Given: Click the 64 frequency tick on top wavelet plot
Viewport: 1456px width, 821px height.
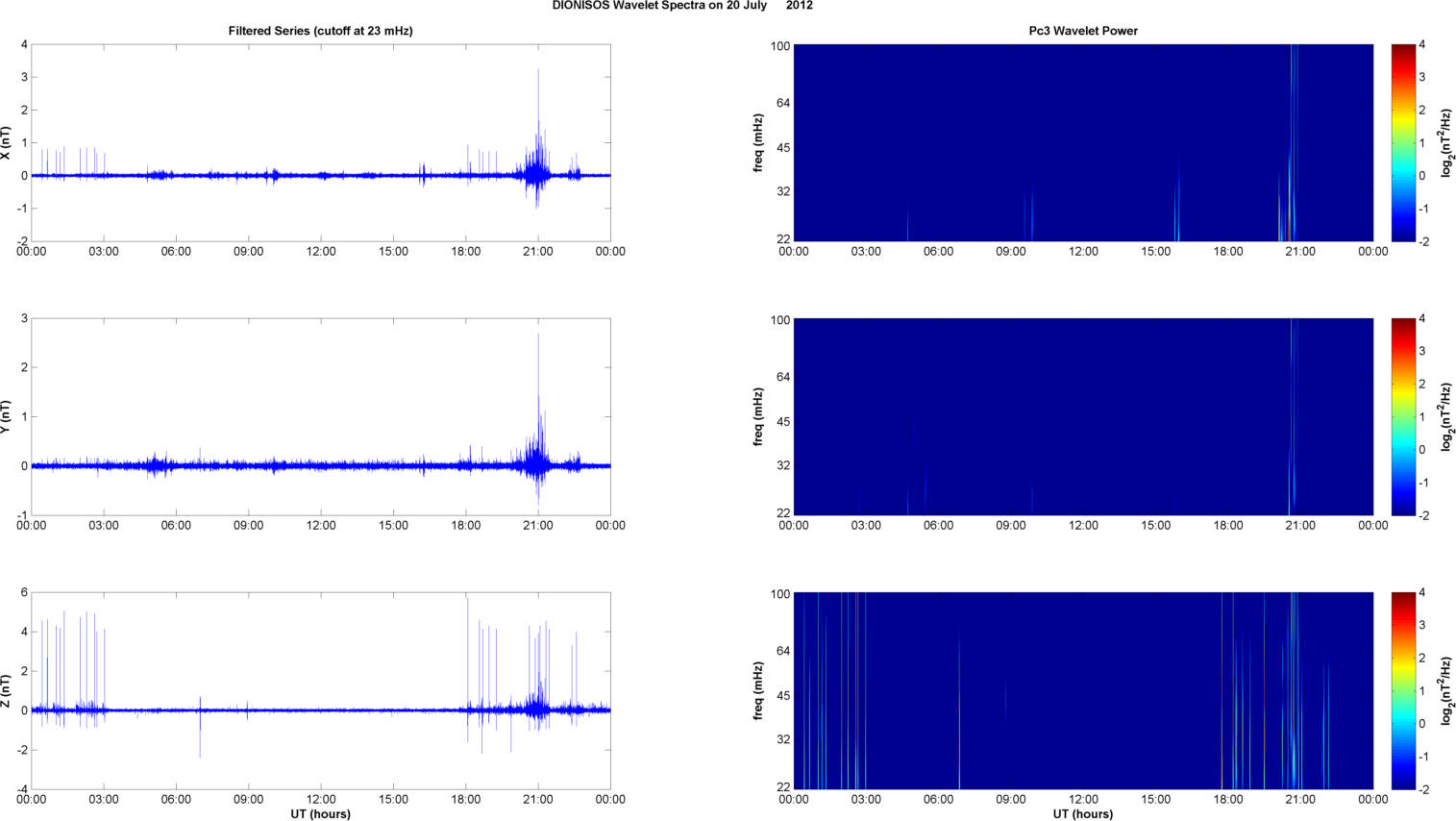Looking at the screenshot, I should coord(782,104).
